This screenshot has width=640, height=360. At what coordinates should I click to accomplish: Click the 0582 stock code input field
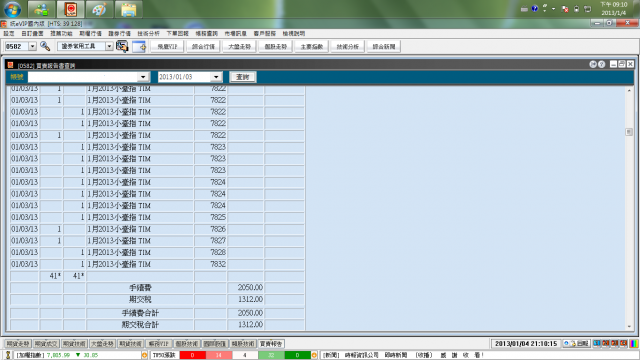tap(16, 46)
